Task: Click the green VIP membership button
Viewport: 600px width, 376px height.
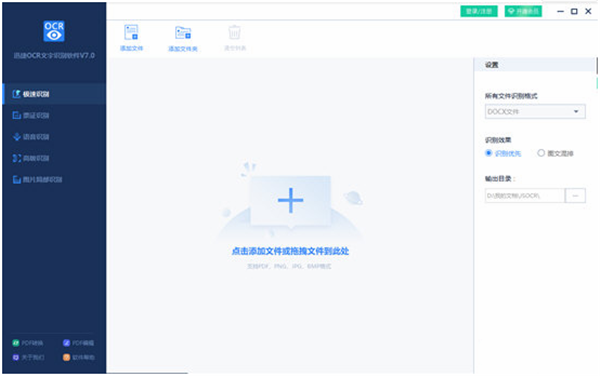Action: pyautogui.click(x=523, y=11)
